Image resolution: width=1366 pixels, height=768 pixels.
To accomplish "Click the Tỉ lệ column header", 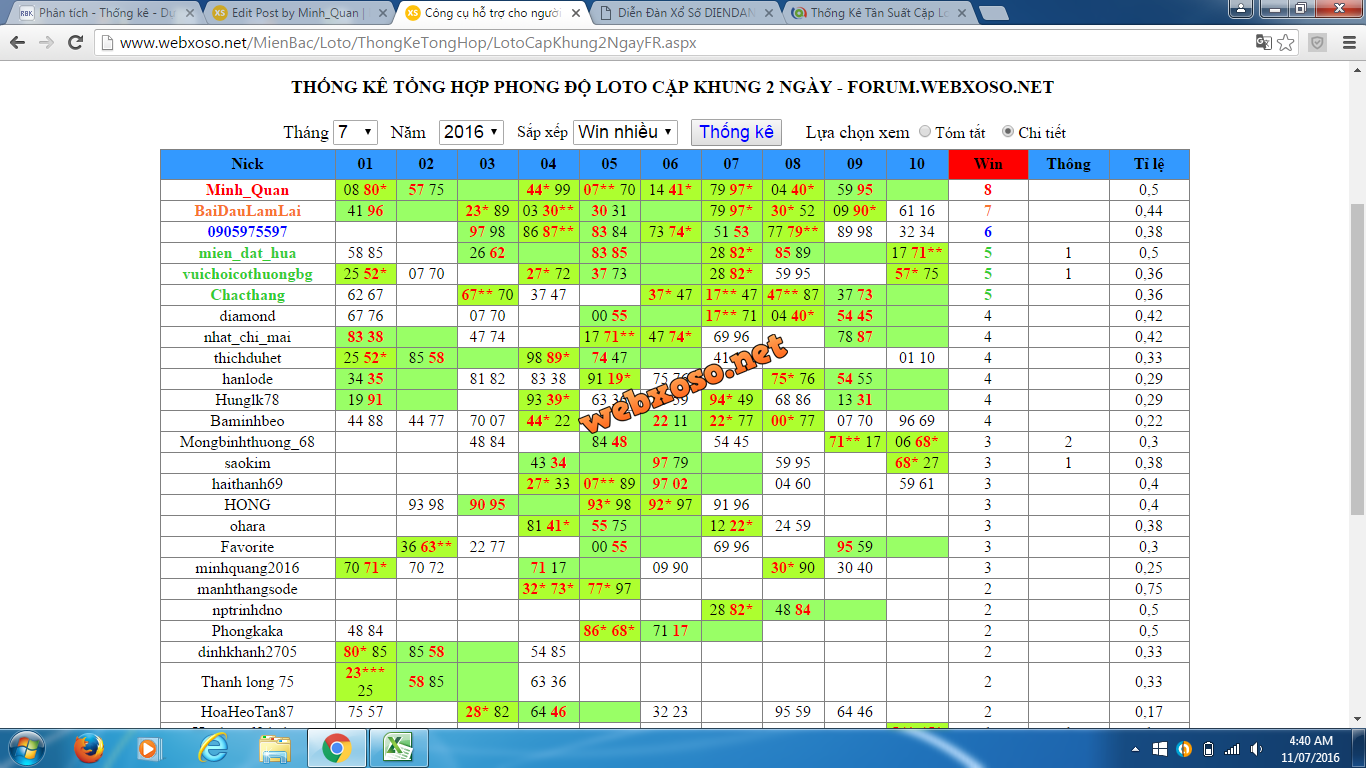I will [1149, 164].
